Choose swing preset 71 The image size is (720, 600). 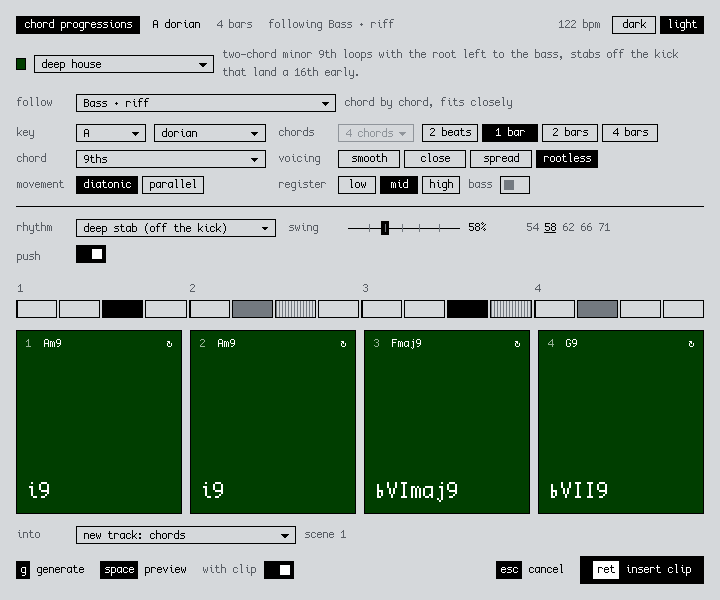[x=604, y=227]
